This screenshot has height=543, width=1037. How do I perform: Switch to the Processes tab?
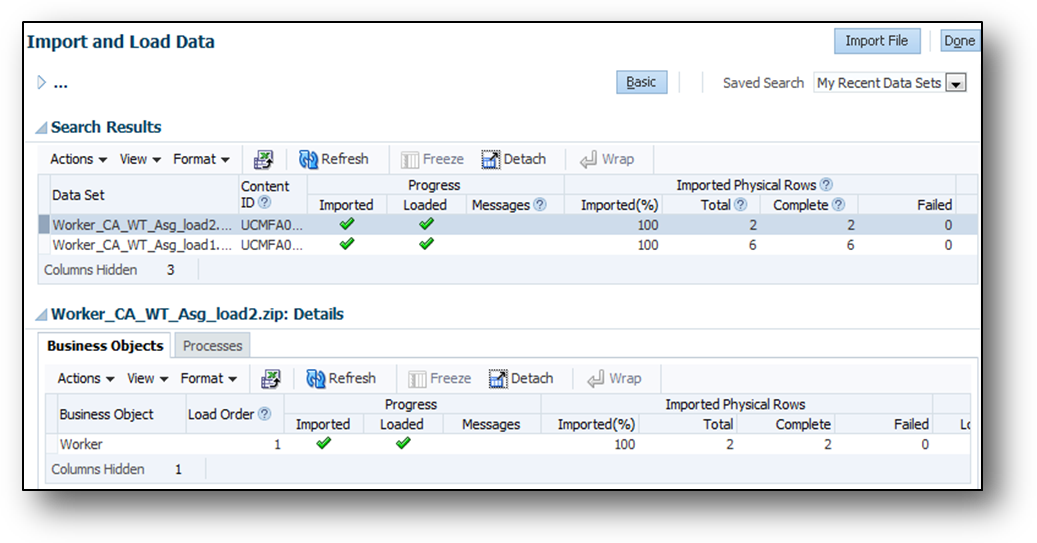213,346
